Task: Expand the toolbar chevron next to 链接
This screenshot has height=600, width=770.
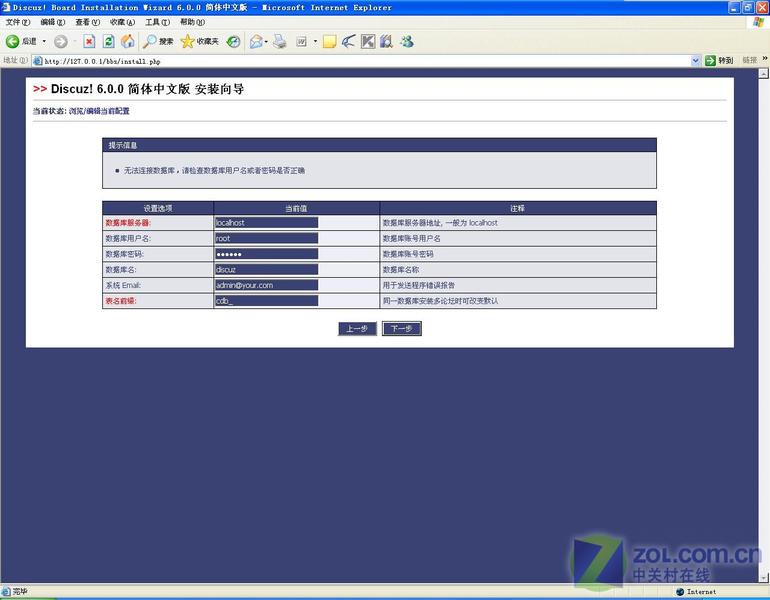Action: [x=765, y=58]
